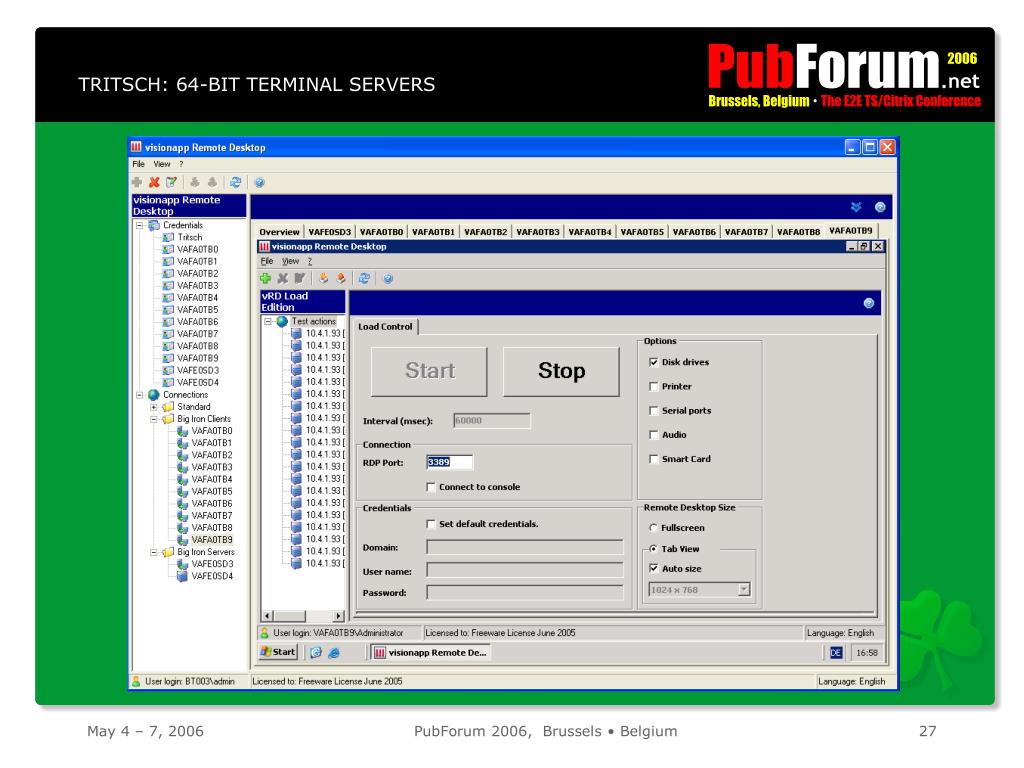The width and height of the screenshot is (1024, 768).
Task: Check Set default credentials
Action: pyautogui.click(x=430, y=524)
